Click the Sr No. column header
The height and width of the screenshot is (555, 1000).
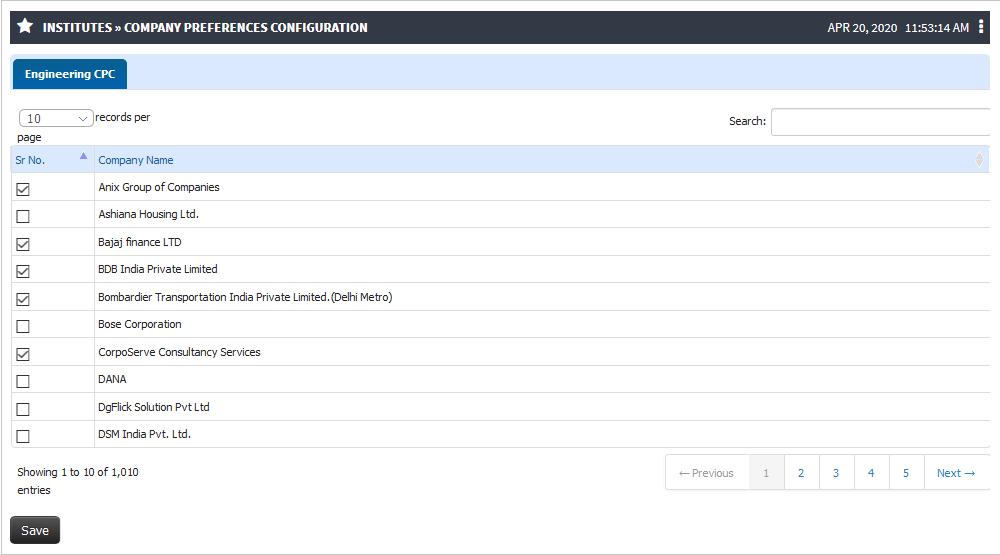tap(52, 159)
